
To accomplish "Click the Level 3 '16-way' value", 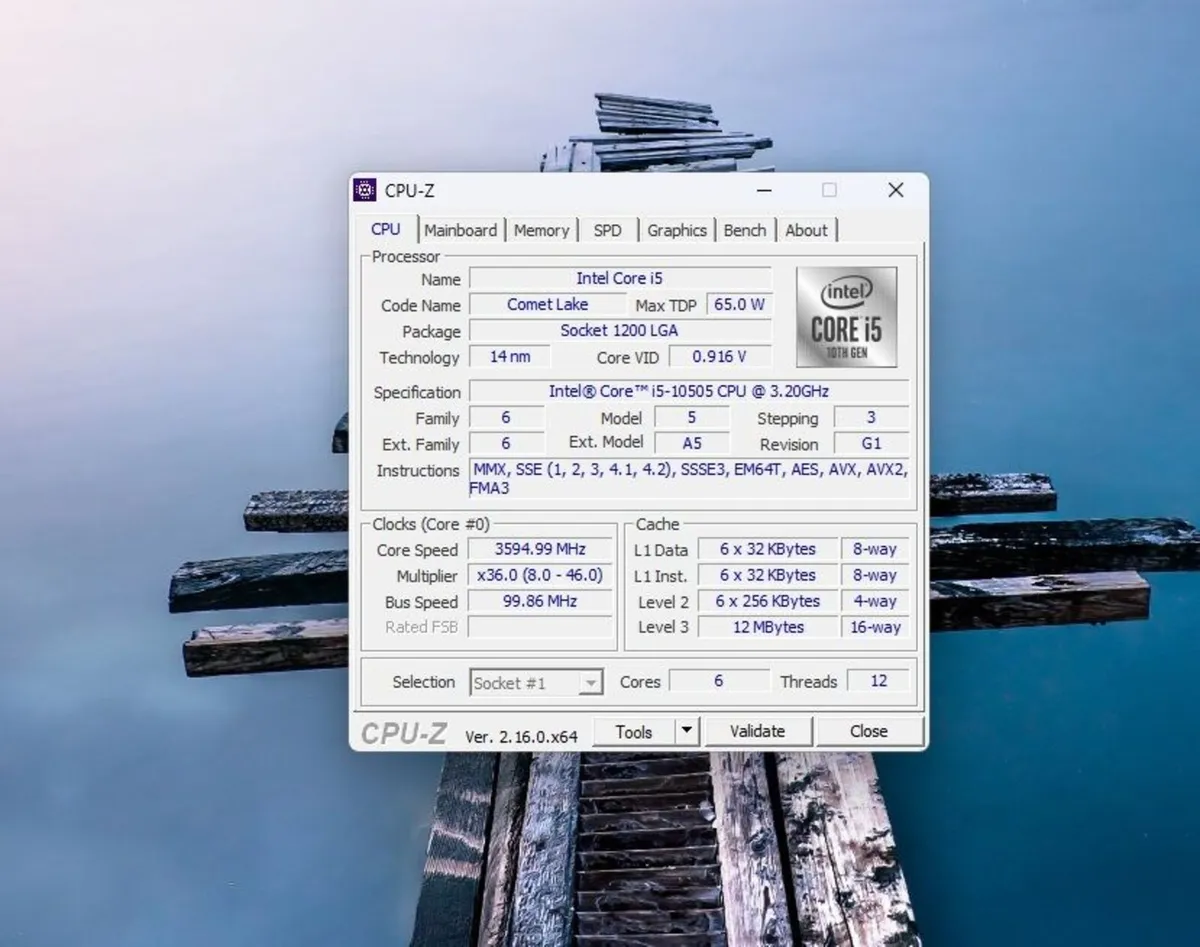I will tap(875, 628).
